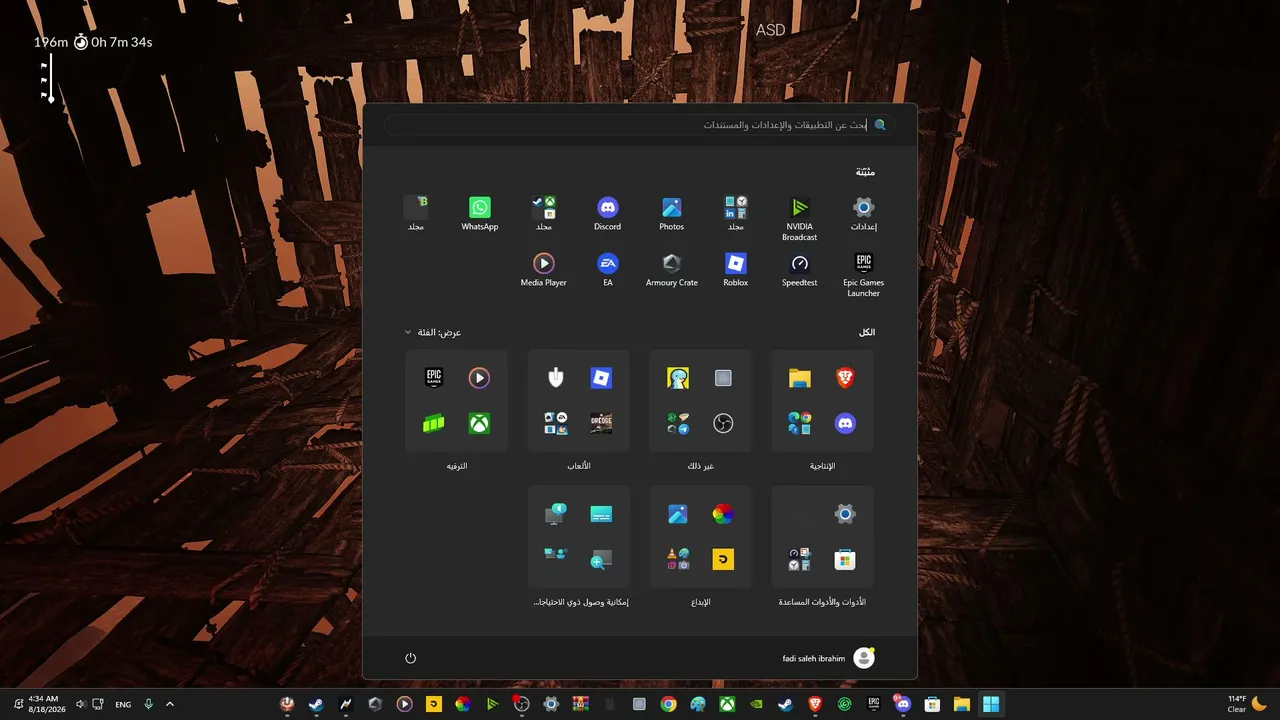Viewport: 1280px width, 720px height.
Task: Open Settings gear in the tools category
Action: click(845, 514)
